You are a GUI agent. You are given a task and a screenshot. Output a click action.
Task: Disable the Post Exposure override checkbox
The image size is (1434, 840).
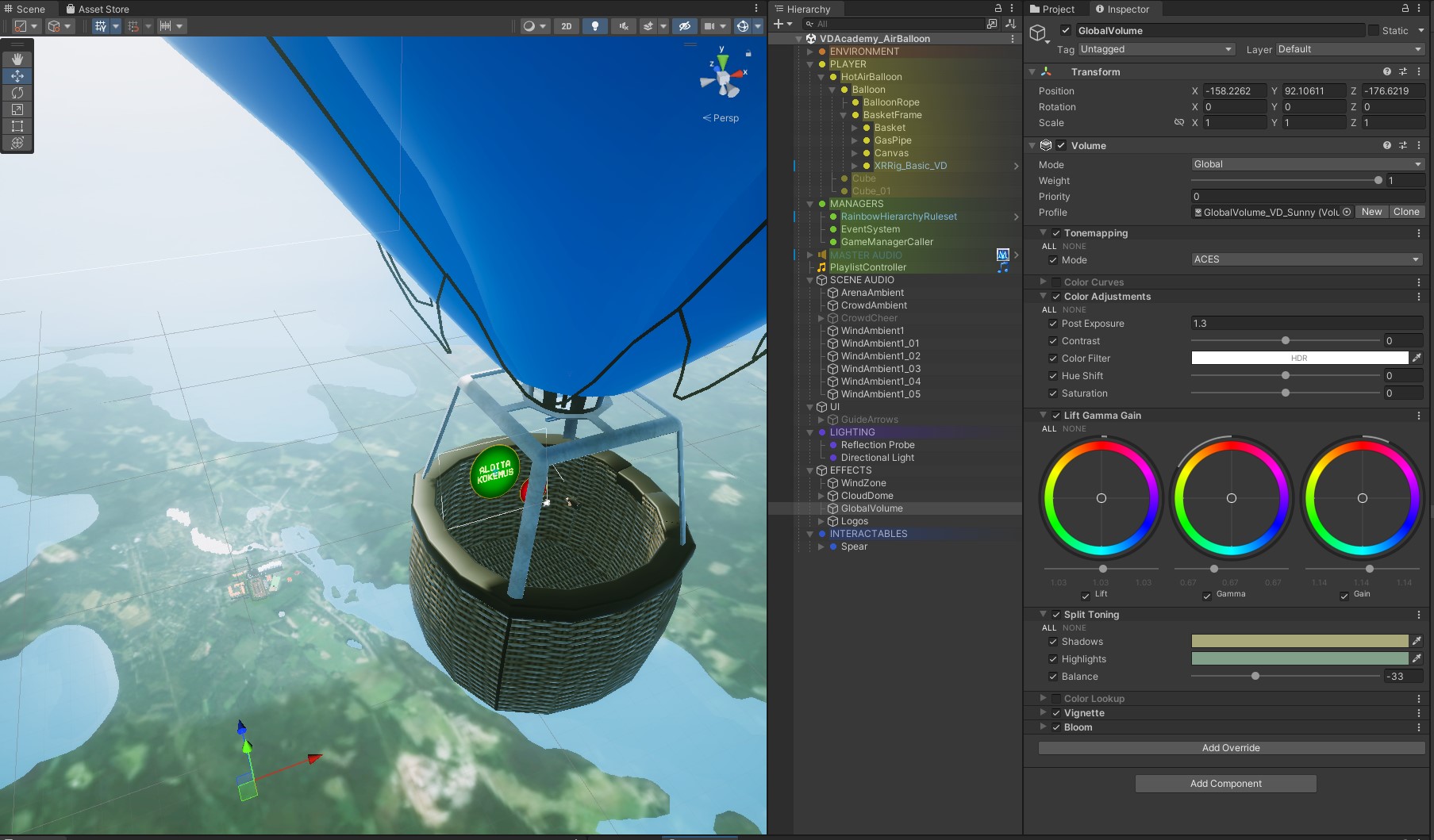[x=1053, y=324]
